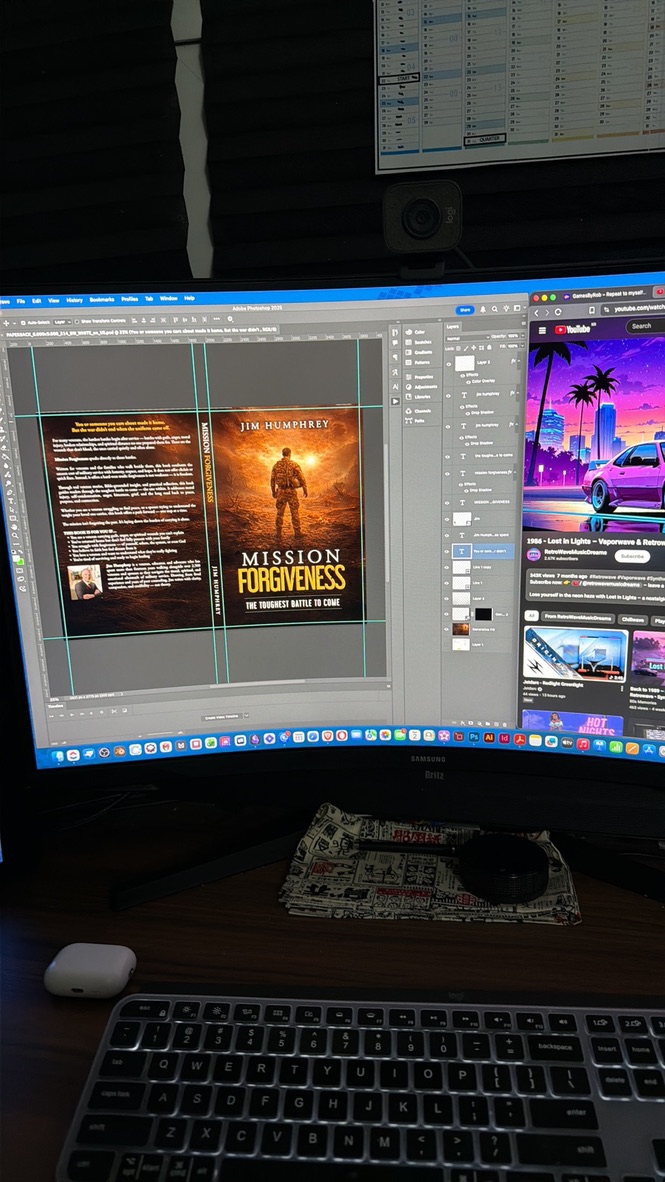Collapse effects arrow on Layer 3
The height and width of the screenshot is (1182, 665).
click(x=519, y=363)
